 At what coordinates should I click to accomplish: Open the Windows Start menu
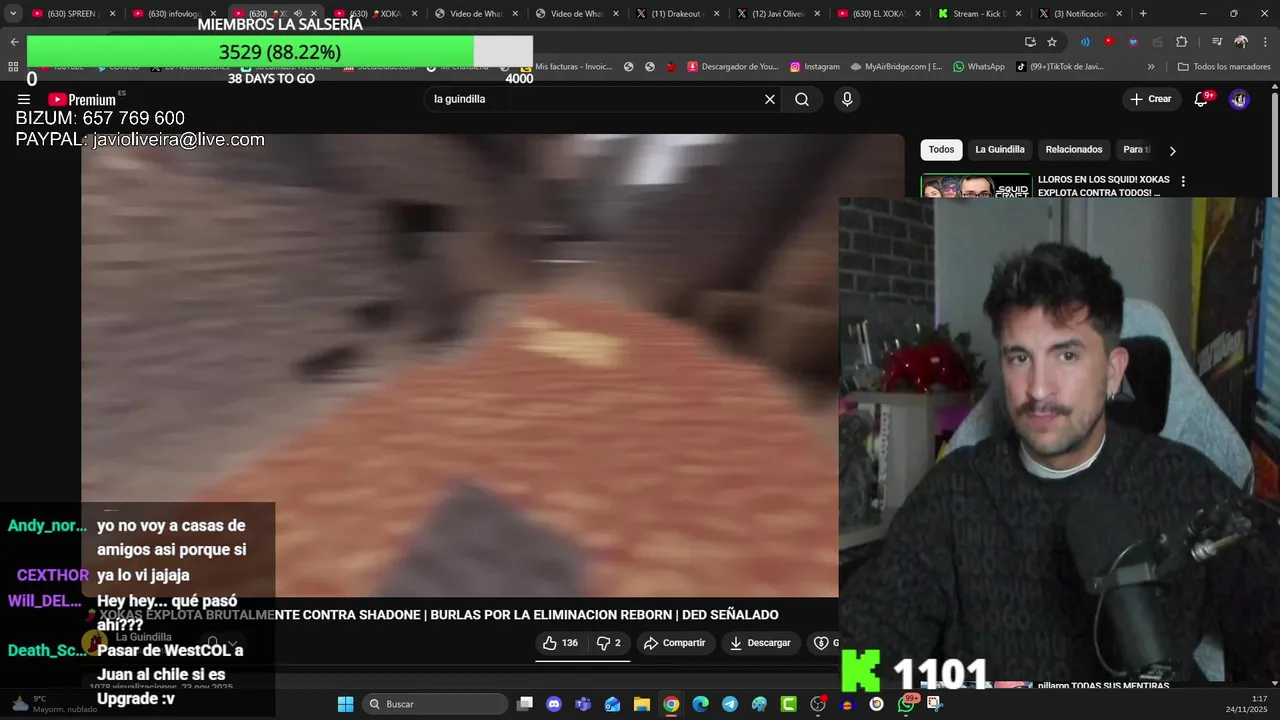tap(345, 704)
